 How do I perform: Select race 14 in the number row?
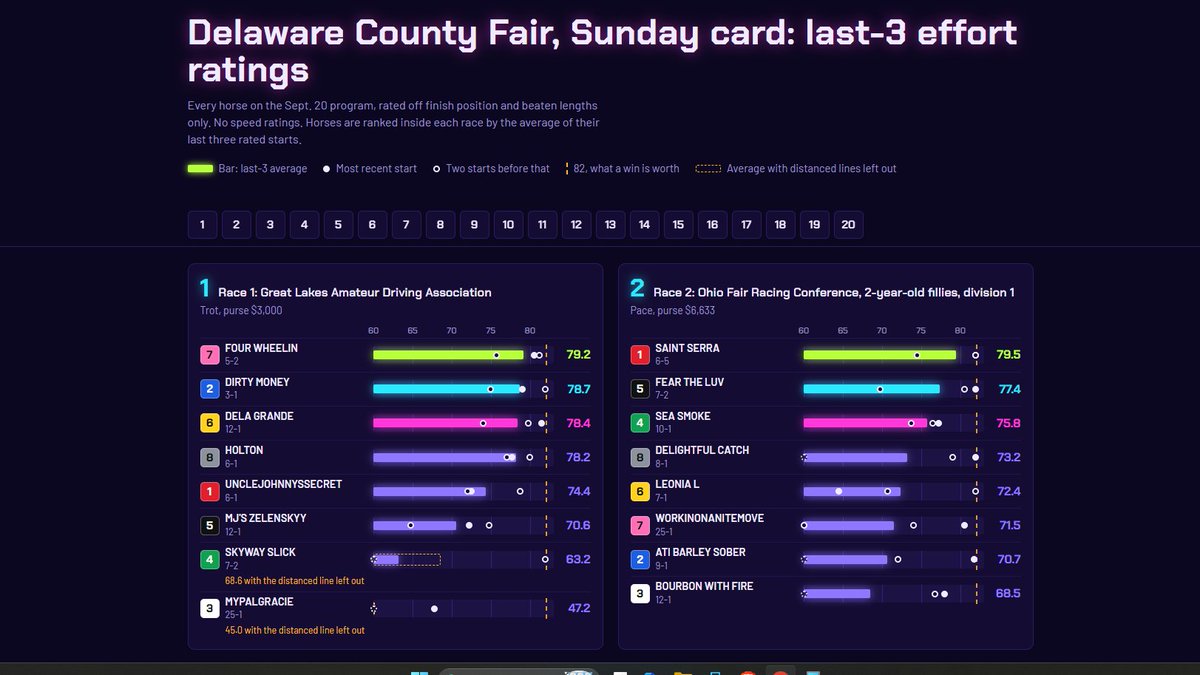pyautogui.click(x=644, y=225)
